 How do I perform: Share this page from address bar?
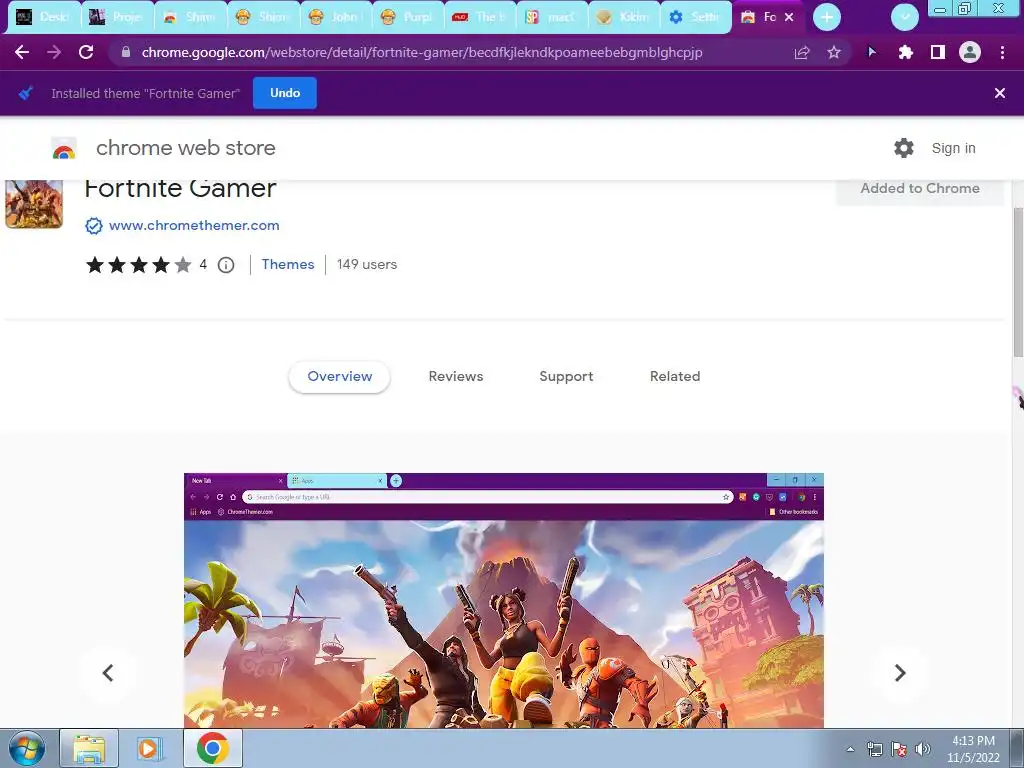[x=802, y=52]
